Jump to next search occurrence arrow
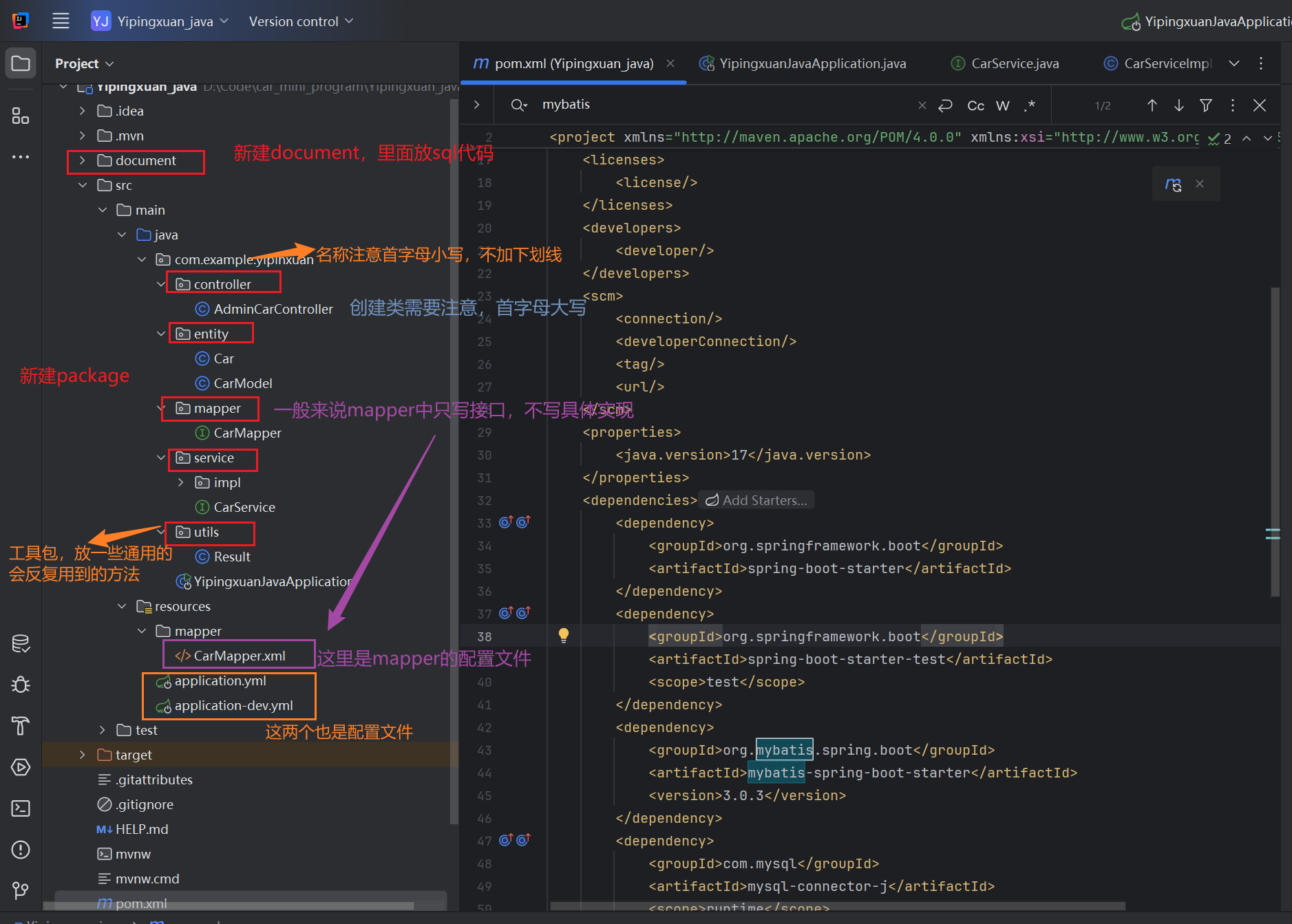Screen dimensions: 1292x924 click(x=1179, y=105)
